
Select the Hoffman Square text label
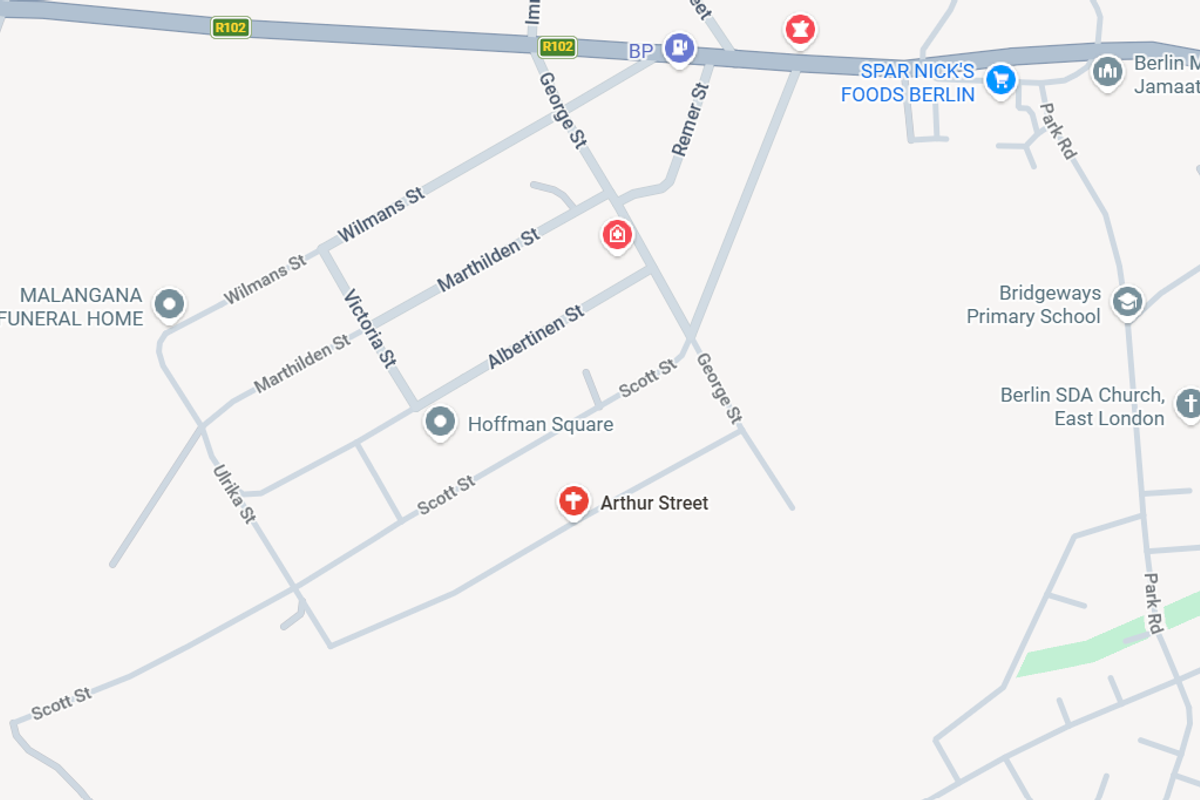541,424
